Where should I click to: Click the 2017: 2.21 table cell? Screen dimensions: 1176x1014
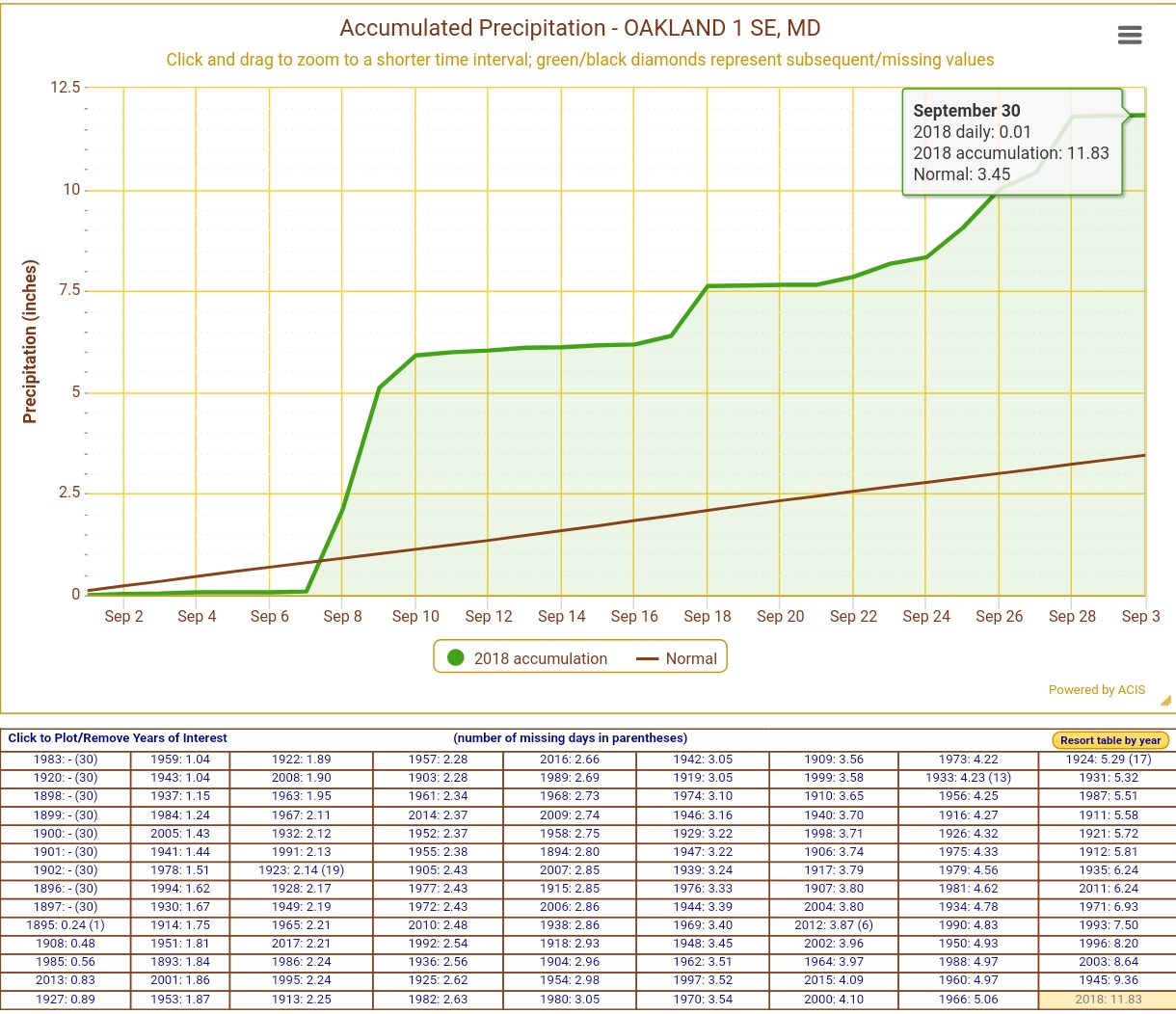(301, 944)
